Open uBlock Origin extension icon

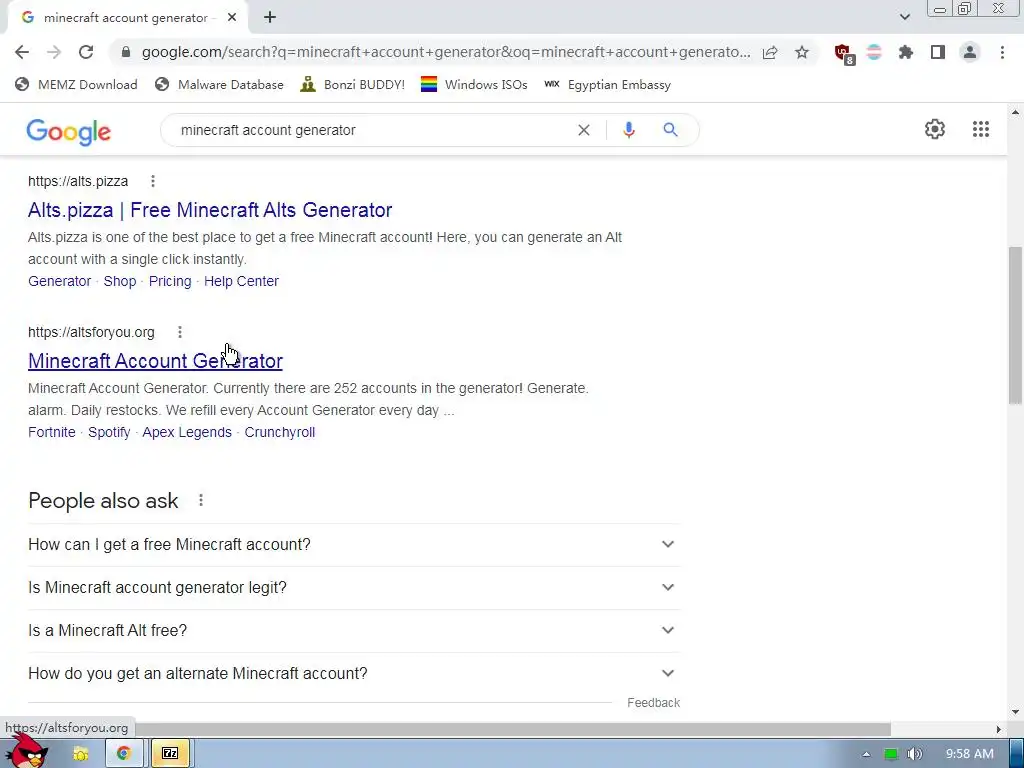[844, 53]
